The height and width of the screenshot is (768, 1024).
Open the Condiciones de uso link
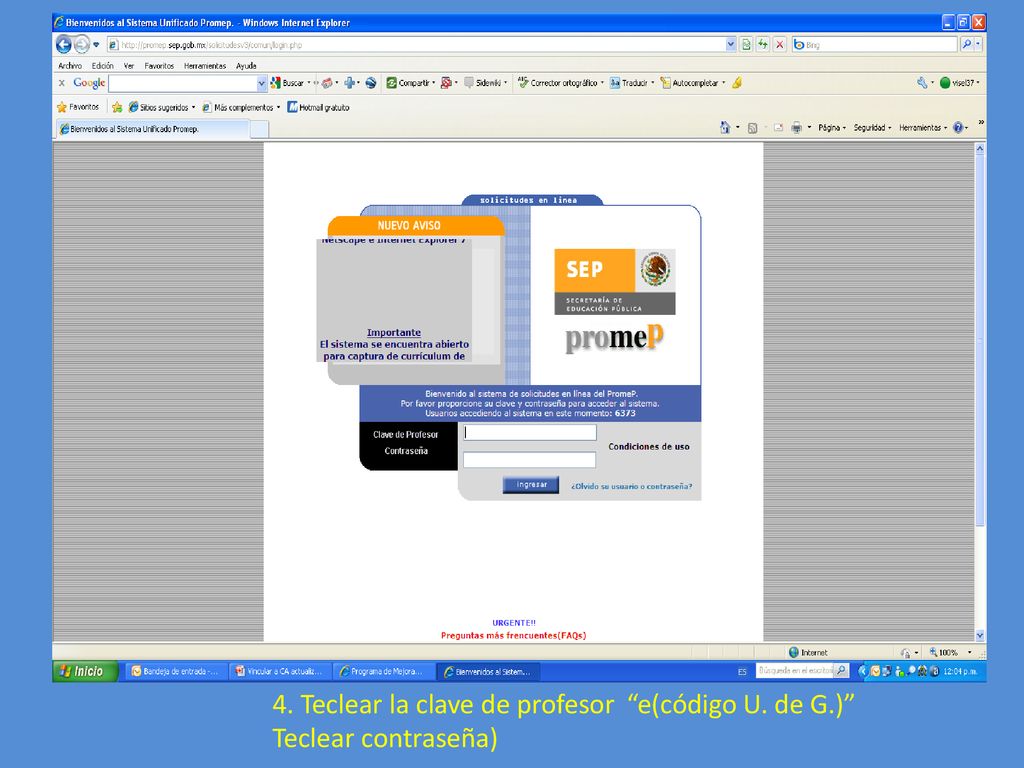click(x=648, y=447)
